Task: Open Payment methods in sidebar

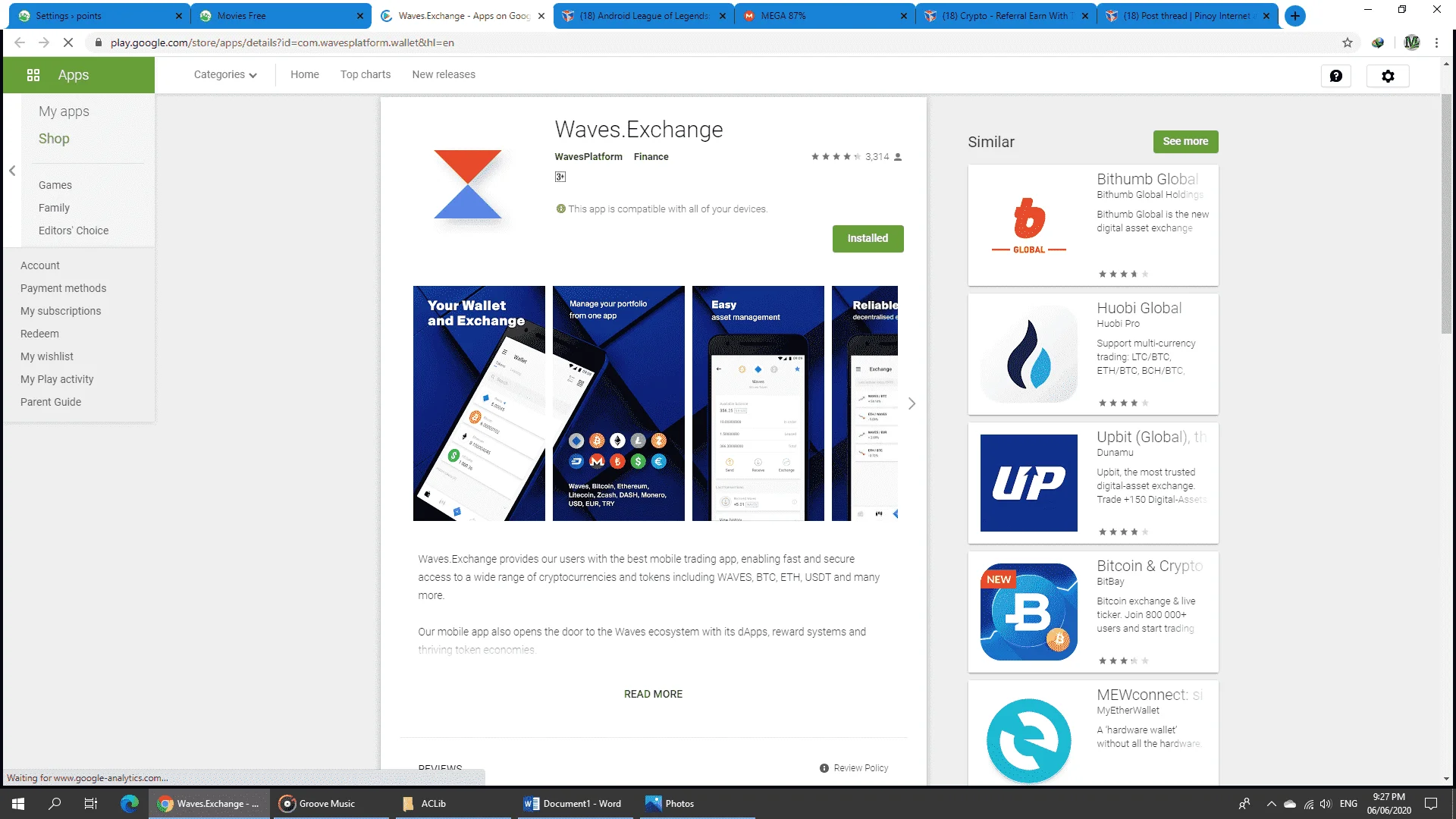Action: point(64,288)
